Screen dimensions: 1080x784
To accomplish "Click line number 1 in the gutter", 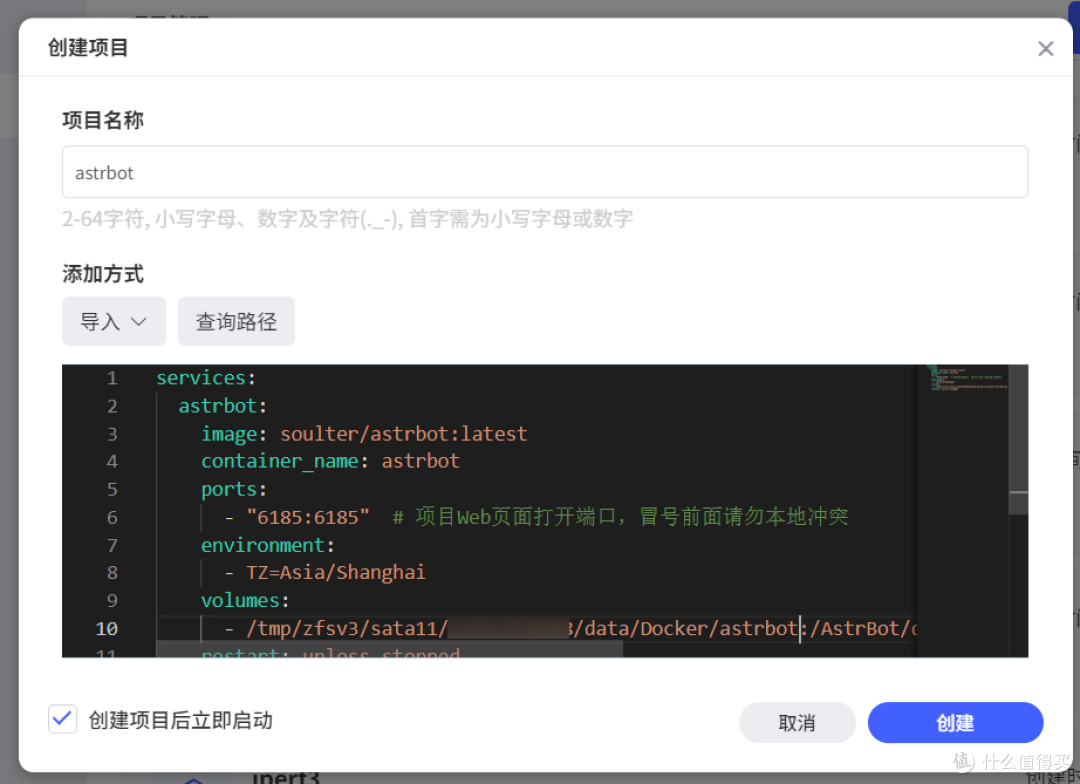I will click(112, 378).
